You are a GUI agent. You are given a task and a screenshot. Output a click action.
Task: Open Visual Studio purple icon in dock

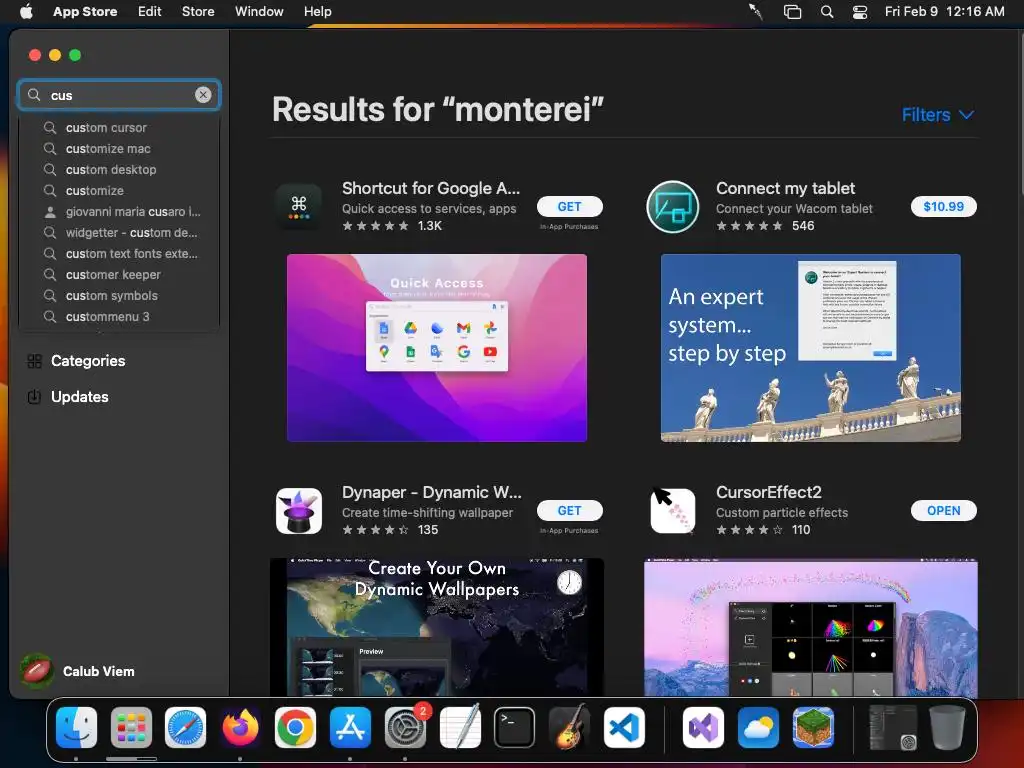pos(703,727)
